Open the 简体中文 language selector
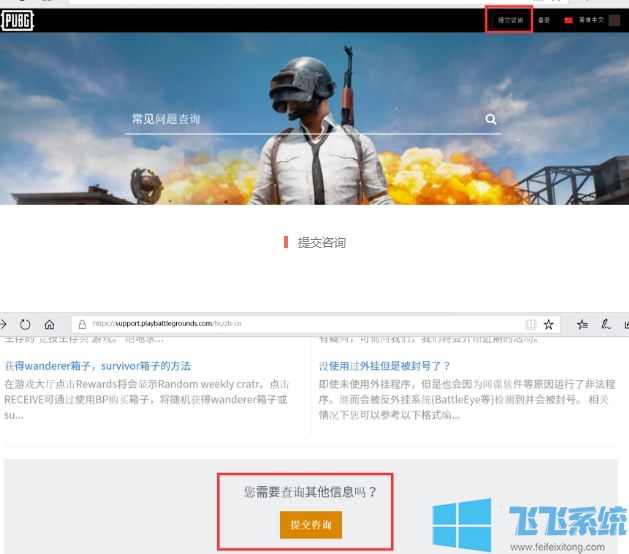The image size is (629, 554). click(x=591, y=20)
